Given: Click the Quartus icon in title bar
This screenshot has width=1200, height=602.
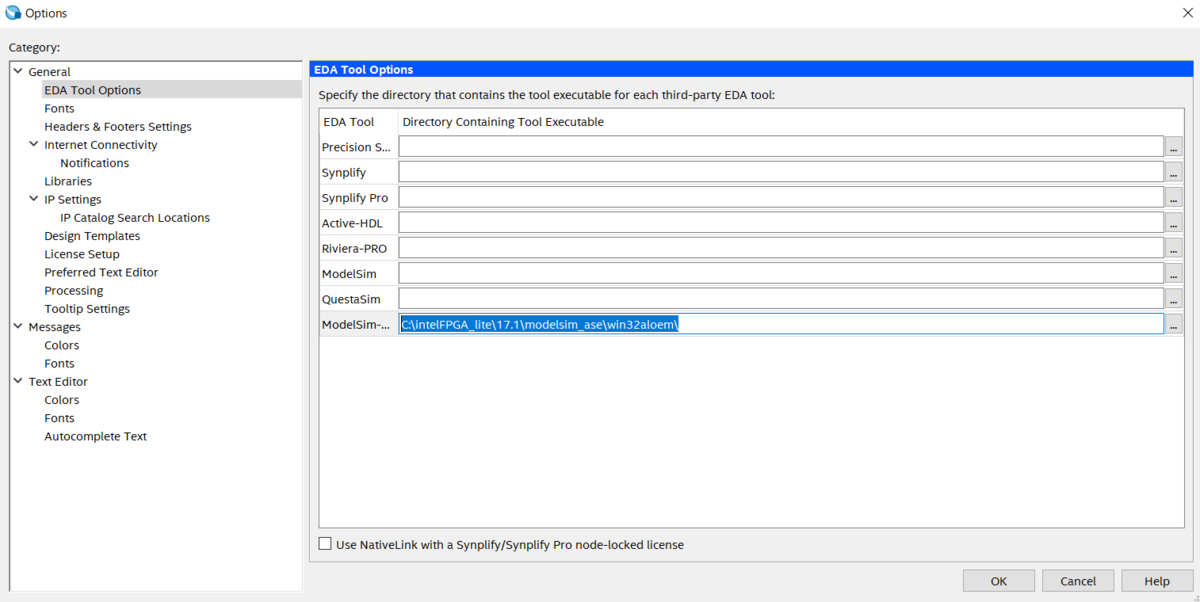Looking at the screenshot, I should coord(13,13).
